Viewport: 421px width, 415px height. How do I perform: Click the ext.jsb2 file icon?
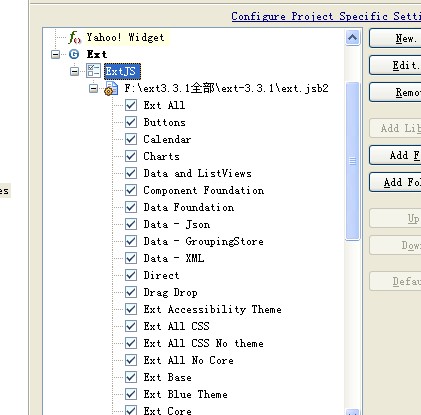tap(111, 88)
